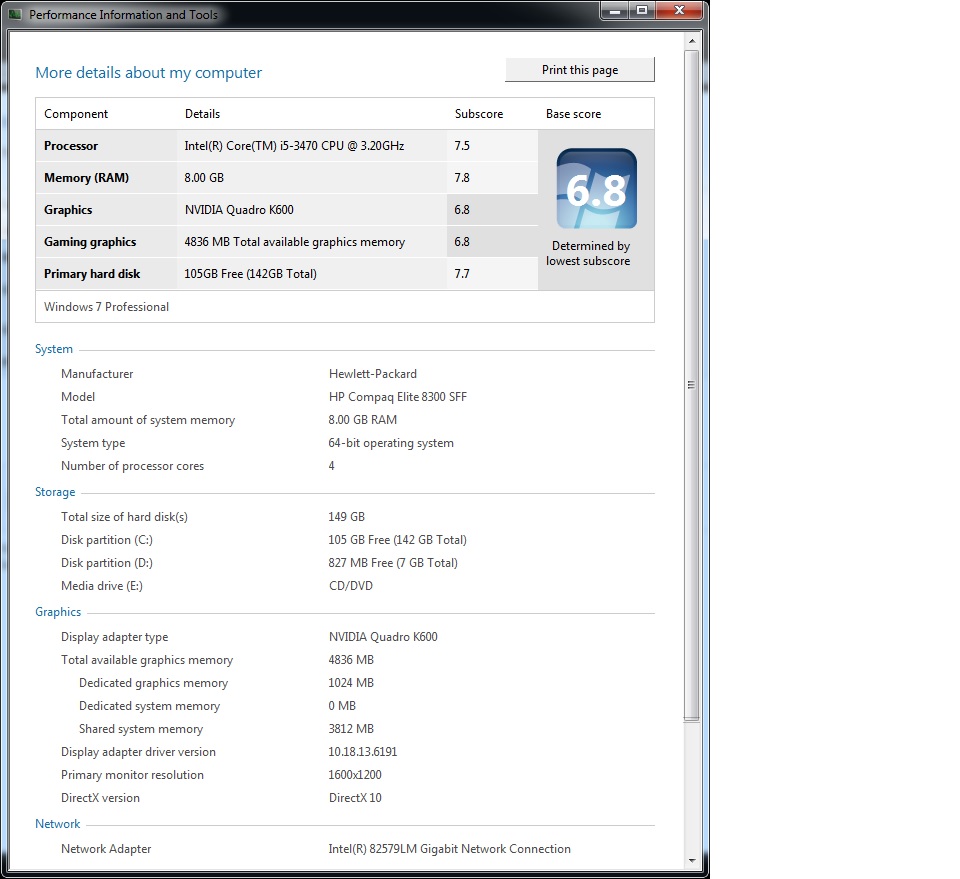Click the scrollbar down arrow

692,861
